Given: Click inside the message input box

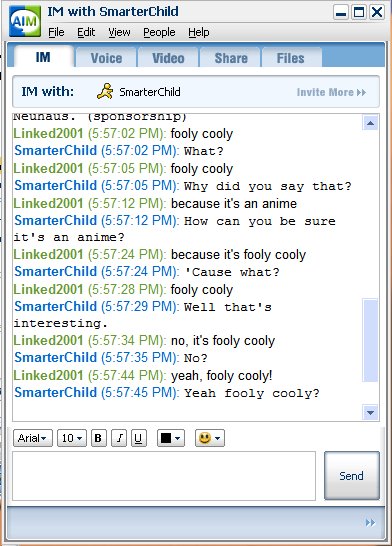Looking at the screenshot, I should [x=164, y=476].
